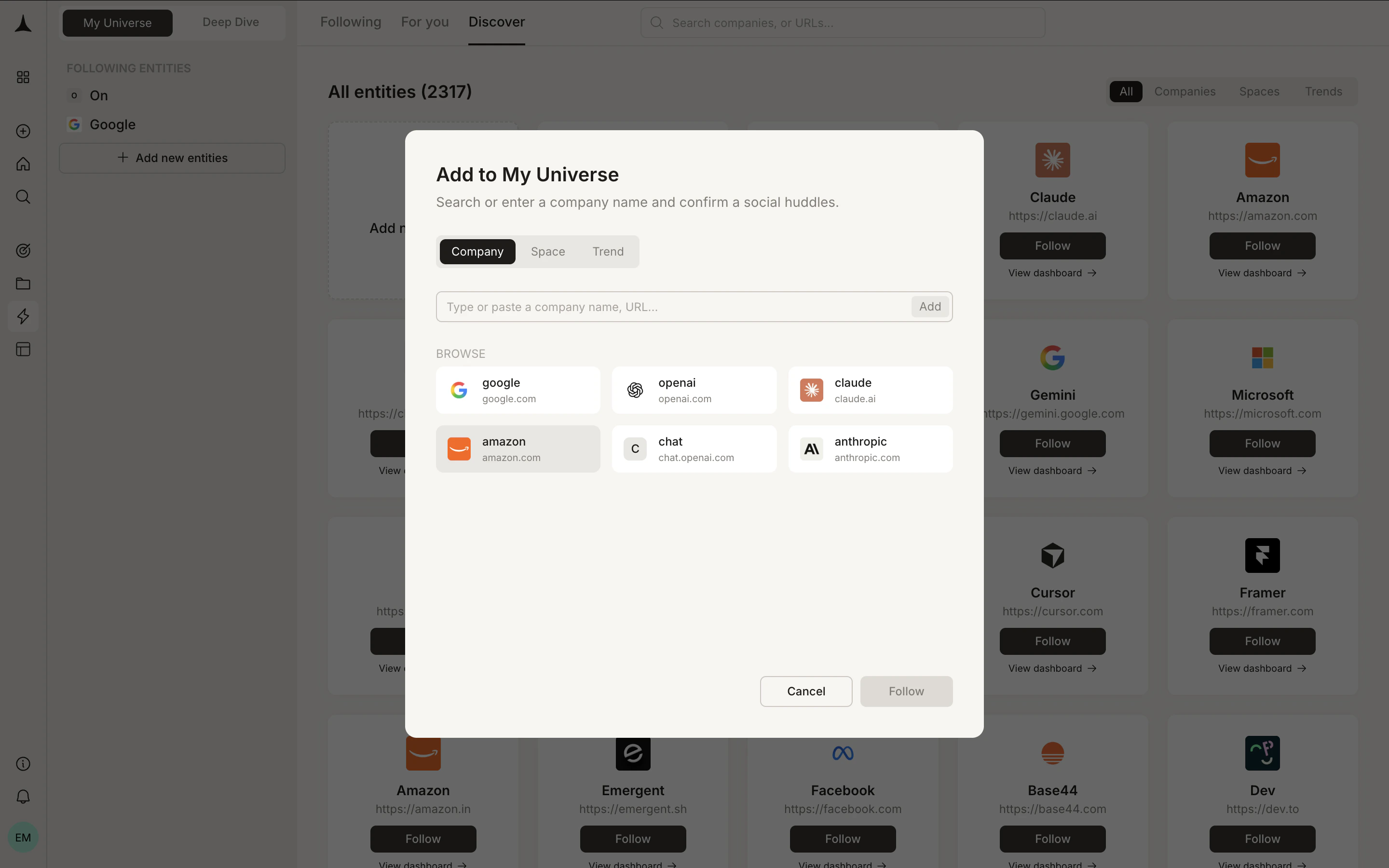1389x868 pixels.
Task: Click the Amazon logo on amazon.com card
Action: click(1262, 160)
